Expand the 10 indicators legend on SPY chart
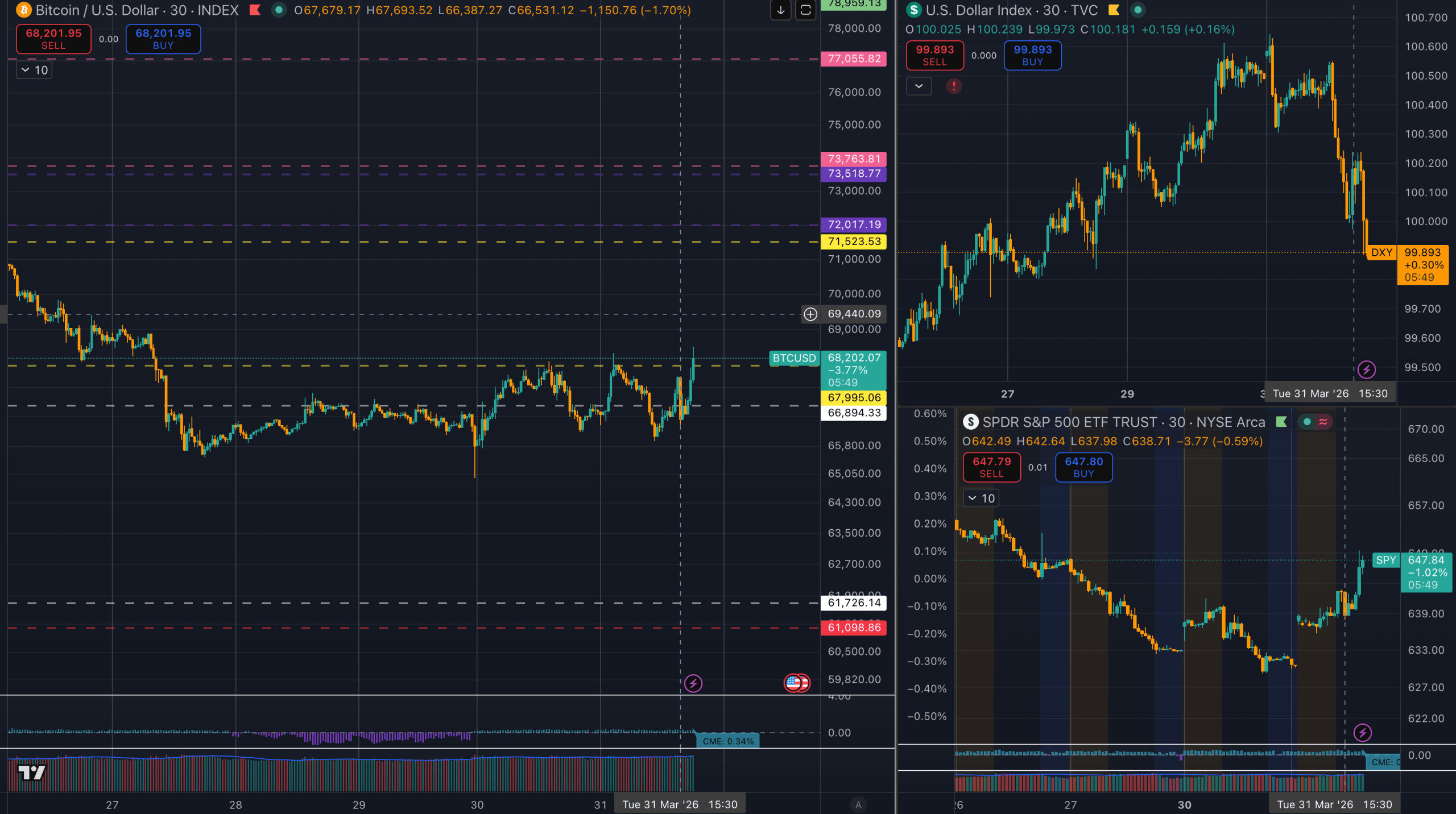 (x=981, y=499)
